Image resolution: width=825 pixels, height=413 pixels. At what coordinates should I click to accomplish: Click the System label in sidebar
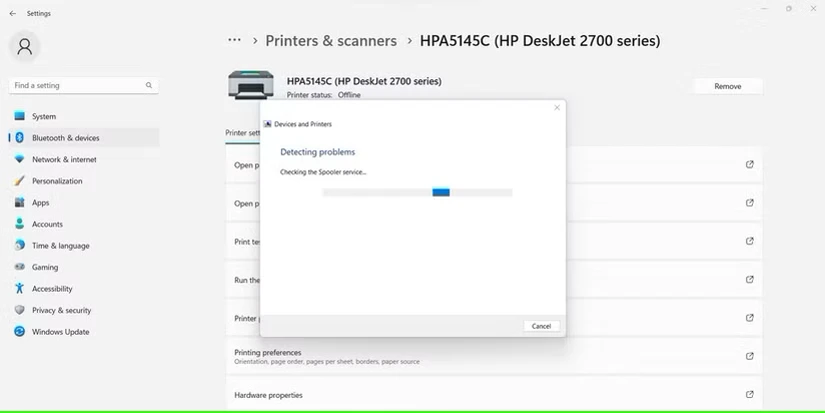click(44, 116)
